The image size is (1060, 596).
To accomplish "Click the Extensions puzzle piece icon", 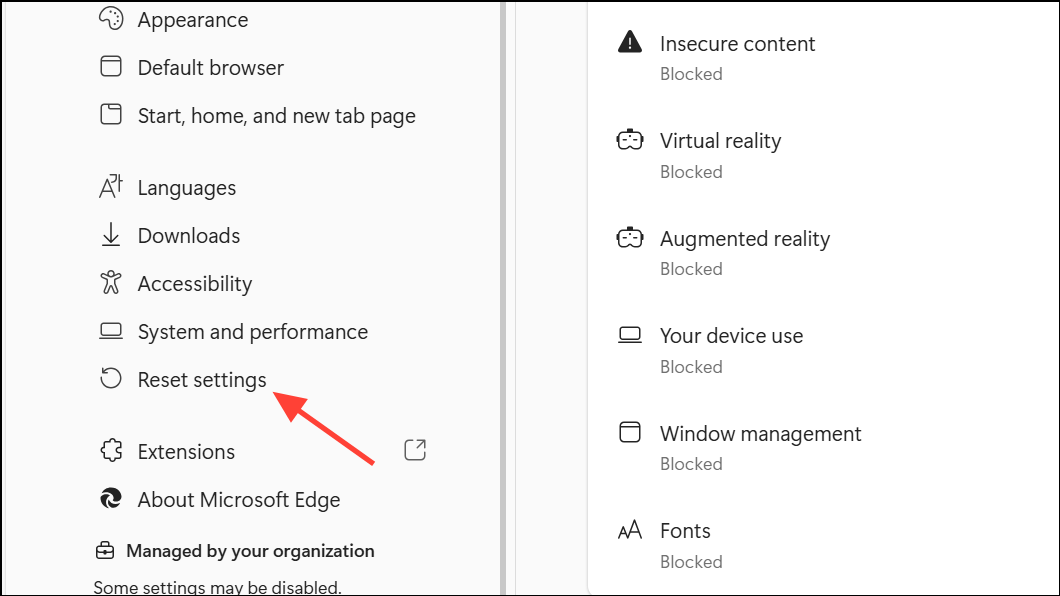I will click(x=110, y=451).
